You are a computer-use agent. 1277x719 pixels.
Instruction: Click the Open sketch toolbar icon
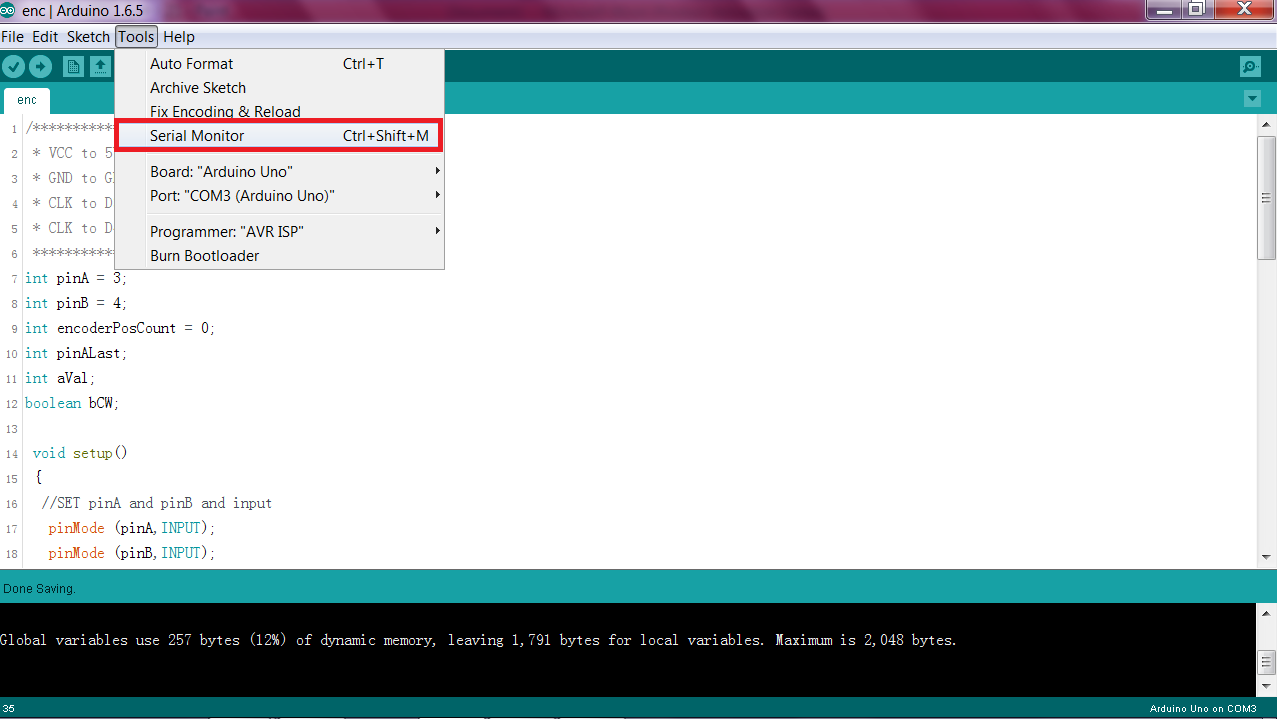[100, 66]
